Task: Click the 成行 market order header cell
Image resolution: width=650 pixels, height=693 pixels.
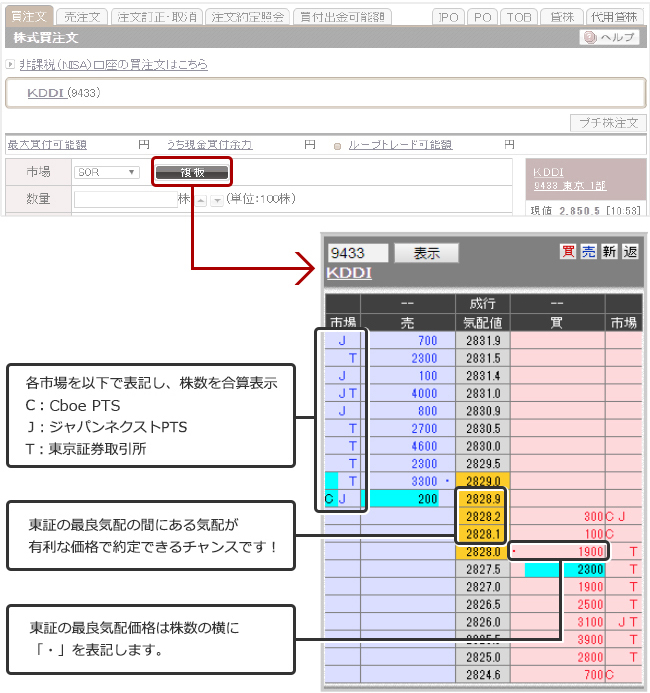Action: (x=483, y=304)
